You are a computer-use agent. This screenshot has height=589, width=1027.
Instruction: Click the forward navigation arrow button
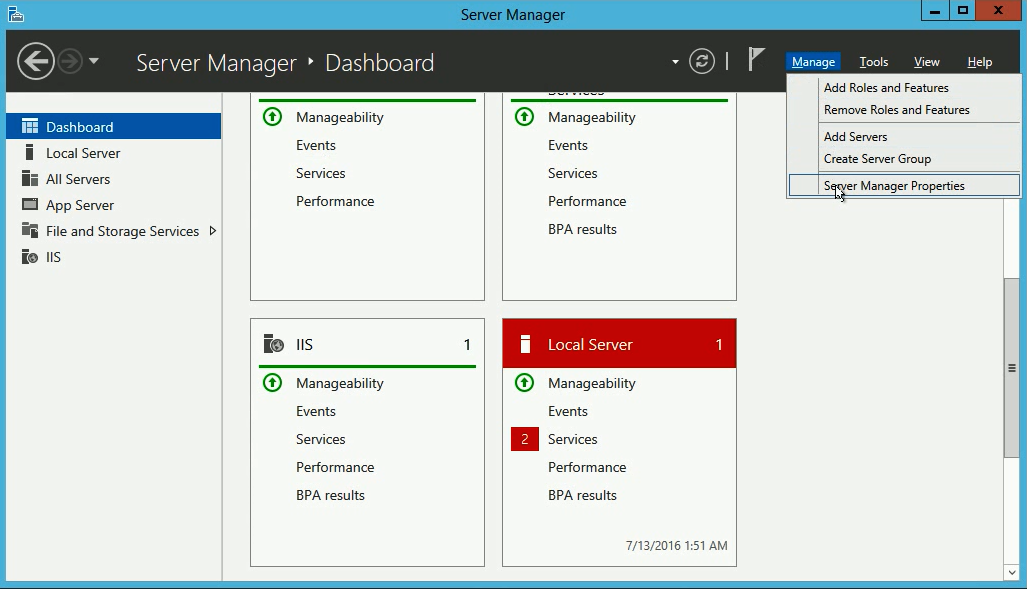[70, 62]
